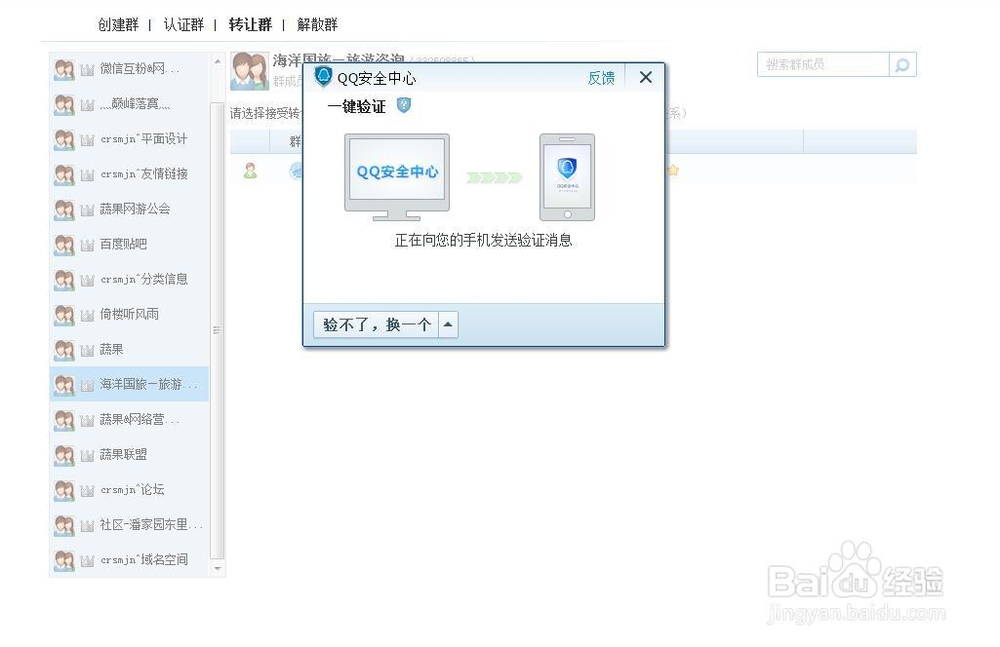The width and height of the screenshot is (1000, 647).
Task: Select the group 蔬果联盟
Action: 129,454
